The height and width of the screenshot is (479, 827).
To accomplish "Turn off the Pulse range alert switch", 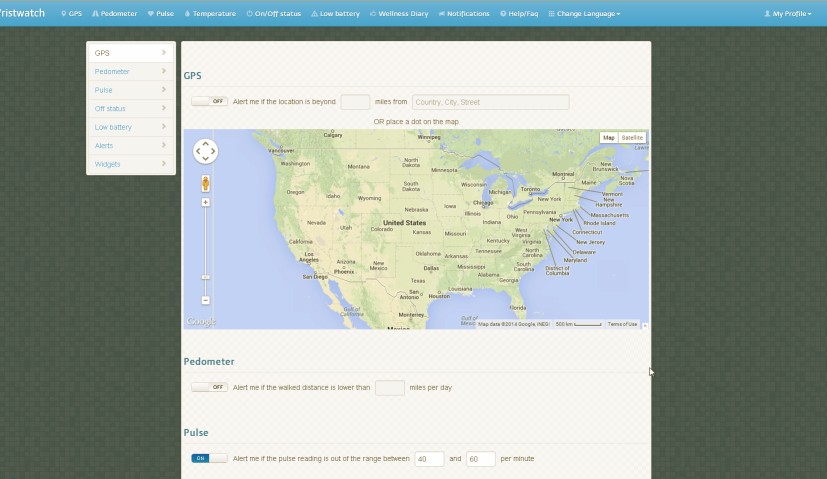I will tap(209, 458).
